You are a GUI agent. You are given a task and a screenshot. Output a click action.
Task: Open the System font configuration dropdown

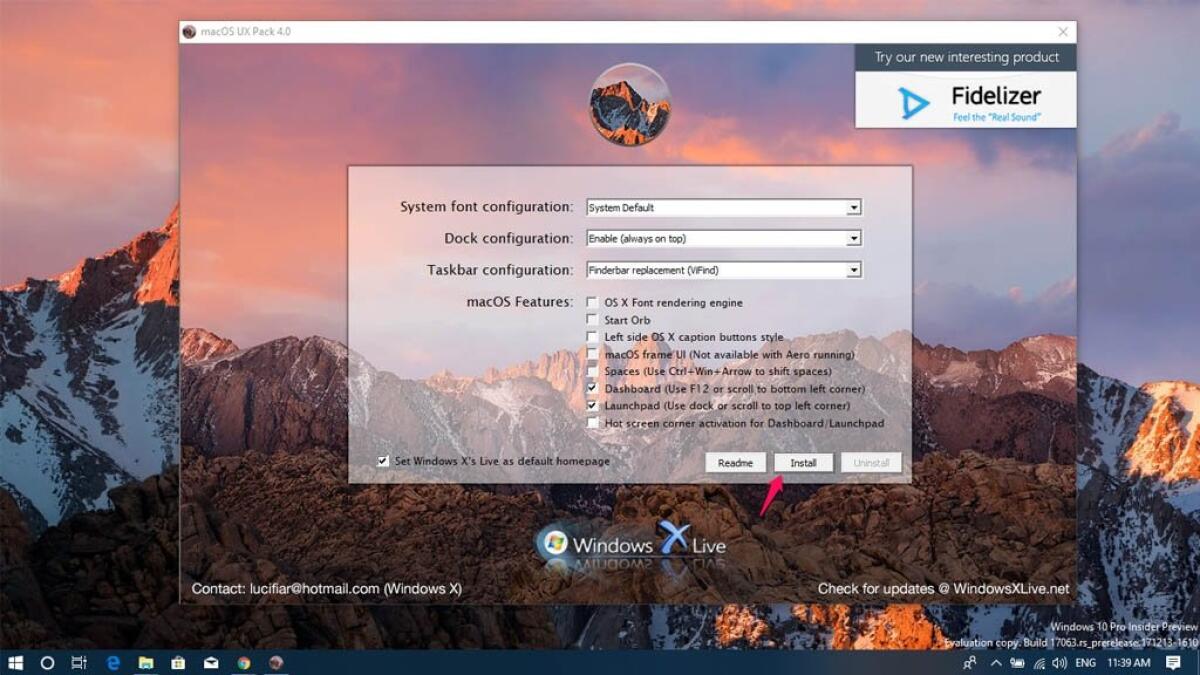(x=853, y=207)
